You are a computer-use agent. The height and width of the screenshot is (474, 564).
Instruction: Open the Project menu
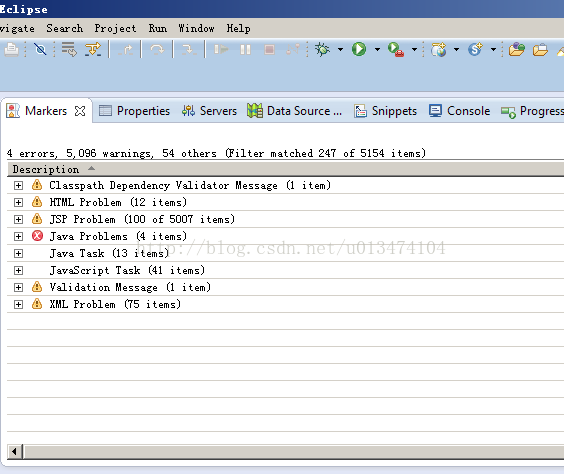[x=115, y=28]
